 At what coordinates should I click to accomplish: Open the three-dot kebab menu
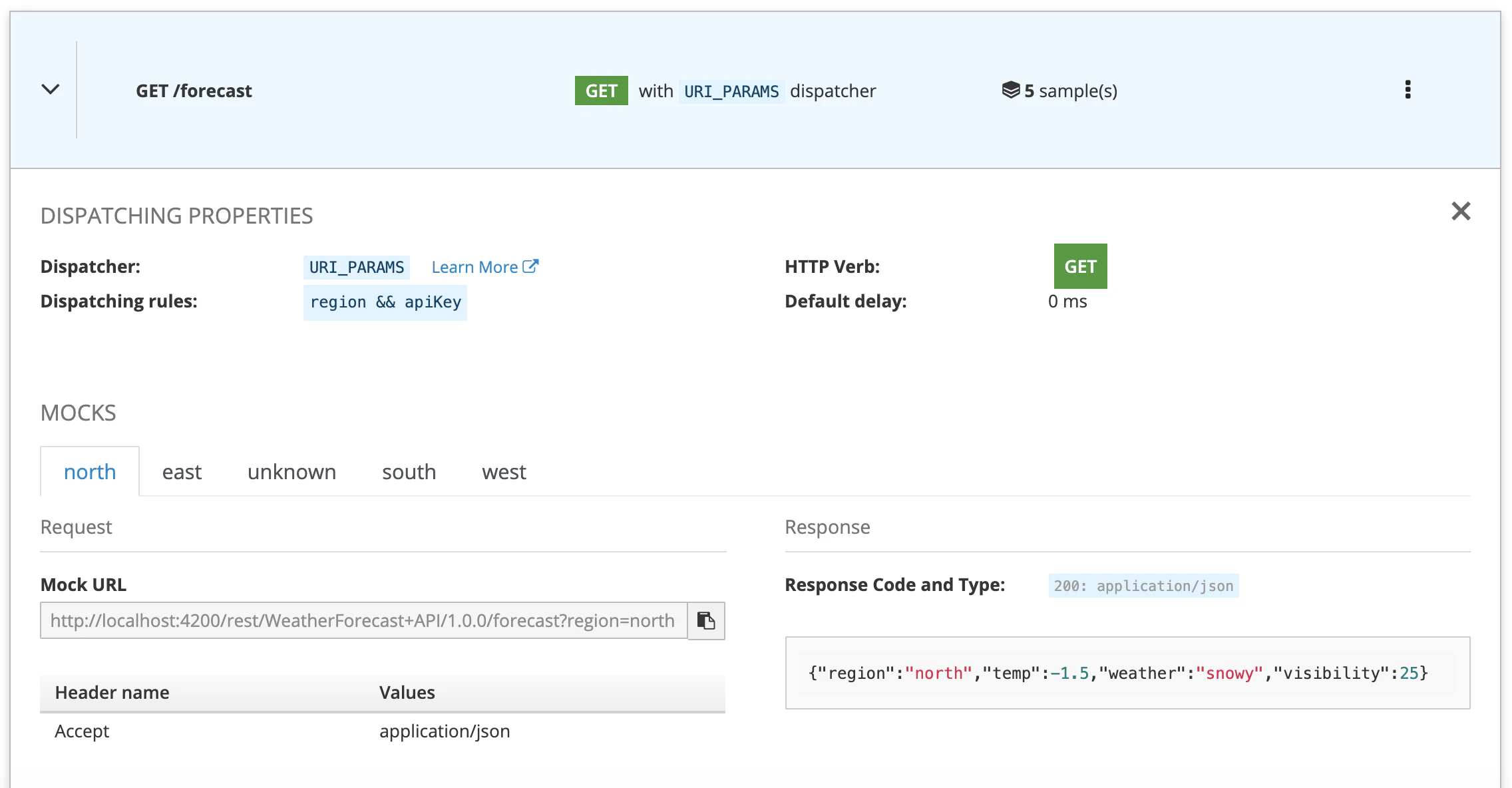click(x=1408, y=90)
